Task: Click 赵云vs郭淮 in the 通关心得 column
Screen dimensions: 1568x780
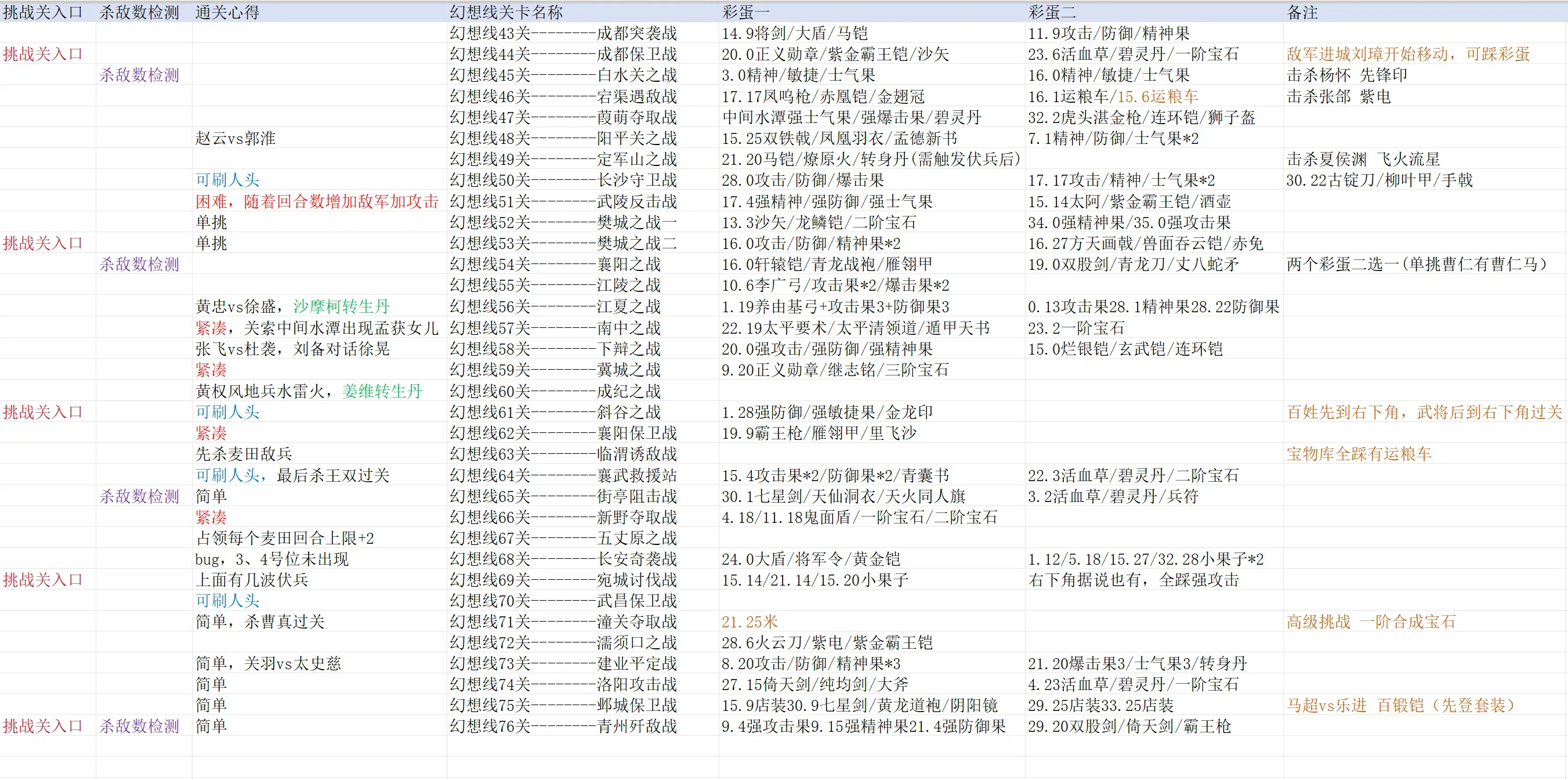Action: (x=235, y=138)
